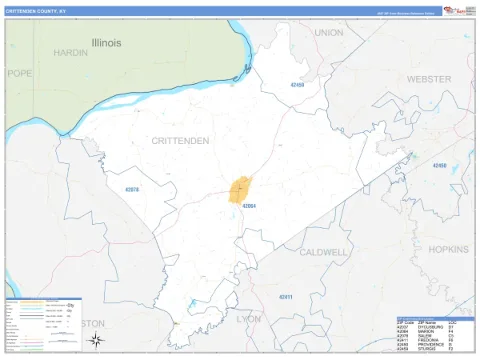Click the 'CRITTENDEN' county label

tap(180, 141)
